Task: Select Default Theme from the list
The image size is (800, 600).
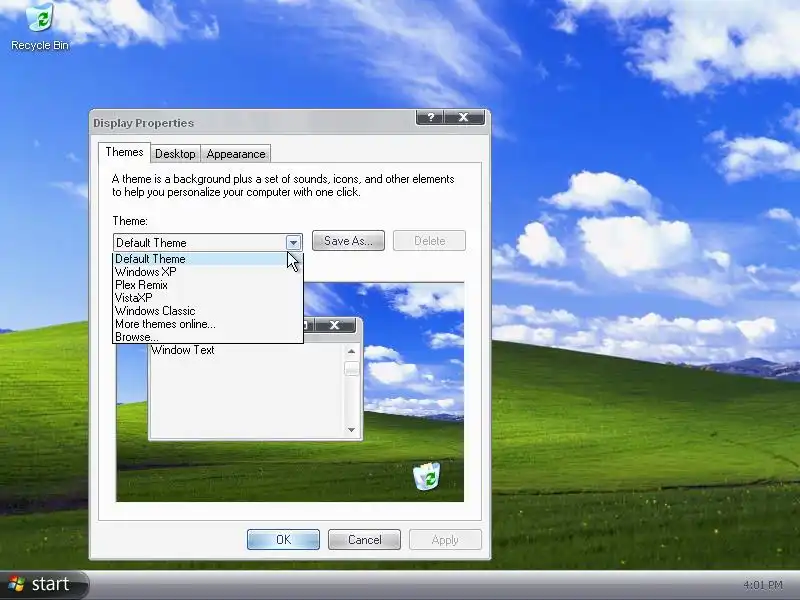Action: point(208,259)
